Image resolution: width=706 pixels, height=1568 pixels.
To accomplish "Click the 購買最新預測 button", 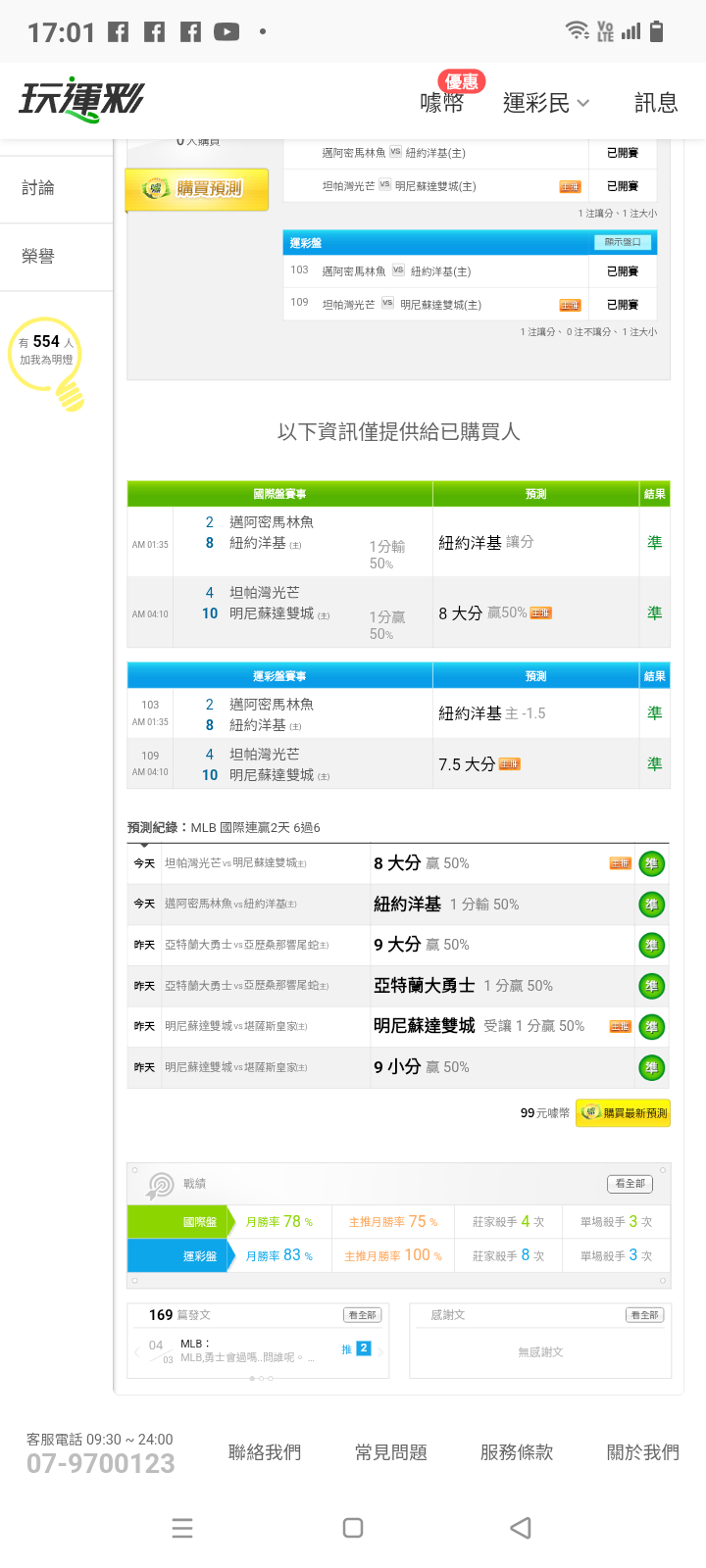I will [624, 1113].
